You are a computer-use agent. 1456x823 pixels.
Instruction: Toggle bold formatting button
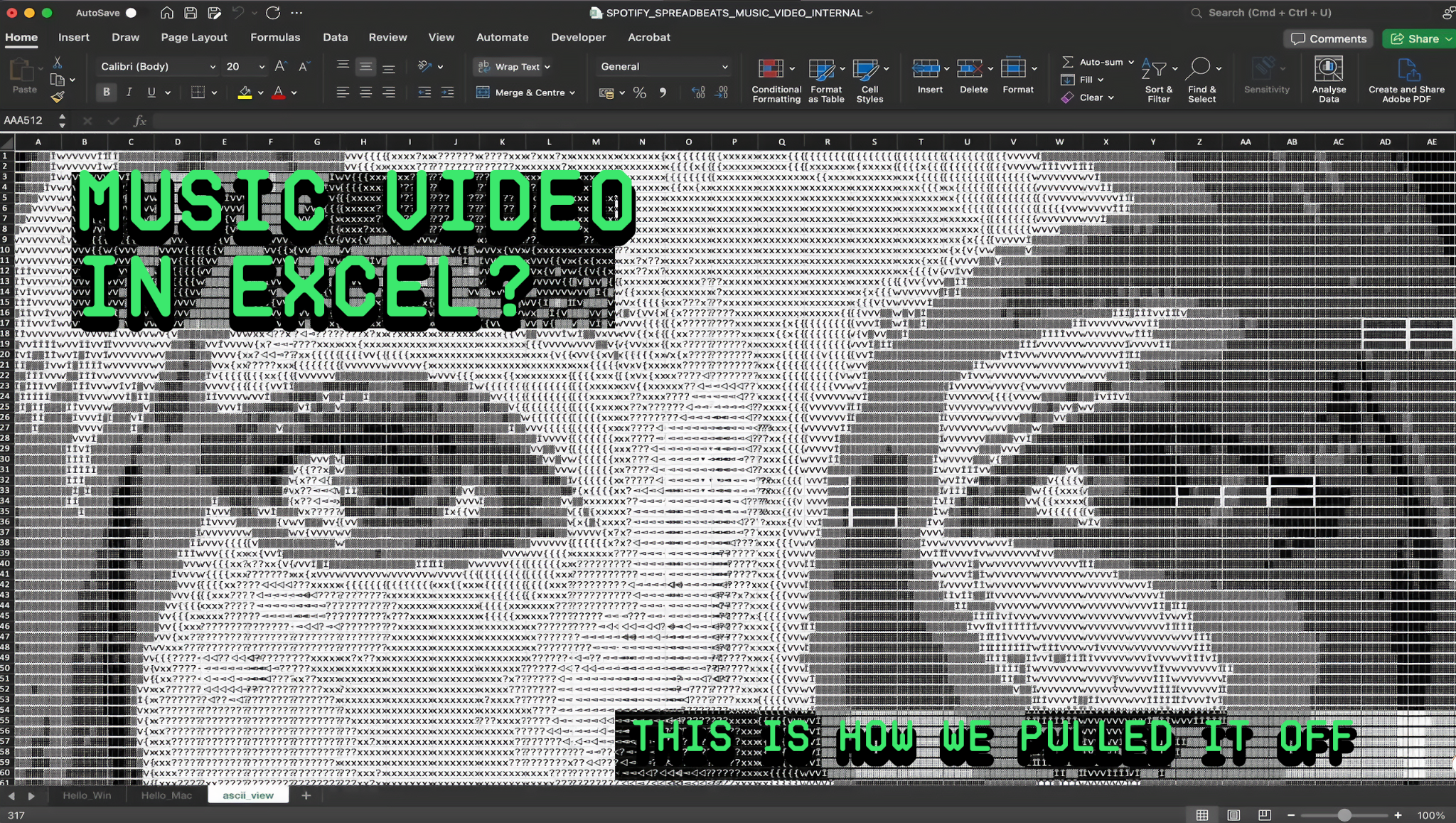tap(106, 92)
